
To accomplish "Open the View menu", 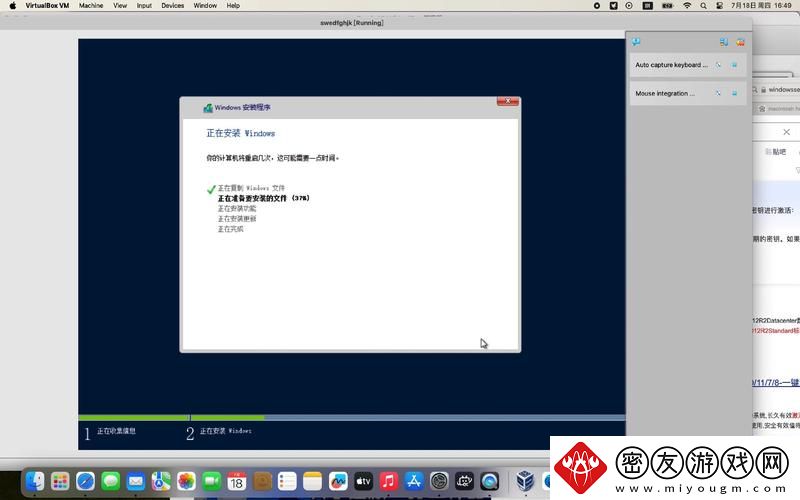I will pos(120,6).
